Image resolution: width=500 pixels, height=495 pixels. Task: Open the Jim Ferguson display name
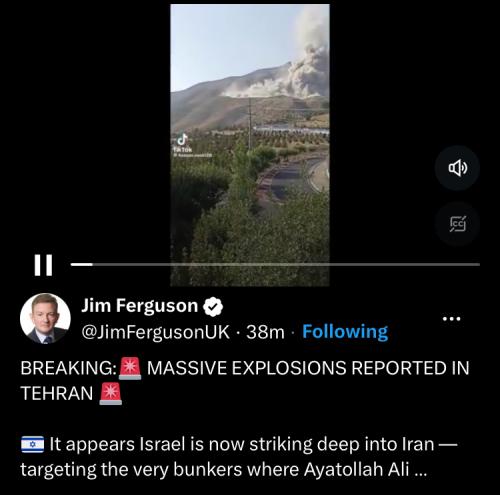[x=140, y=305]
